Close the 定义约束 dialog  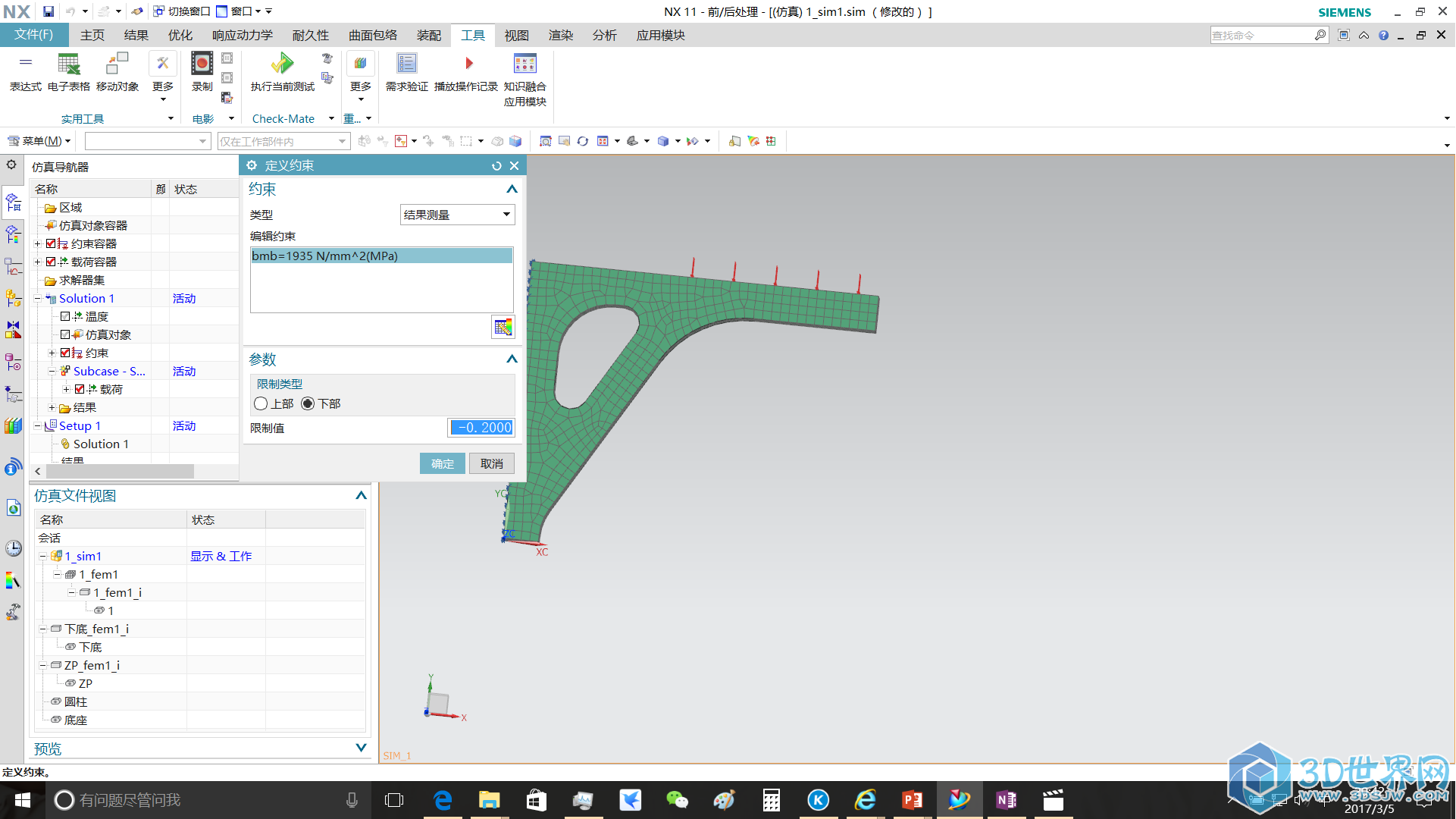(514, 165)
